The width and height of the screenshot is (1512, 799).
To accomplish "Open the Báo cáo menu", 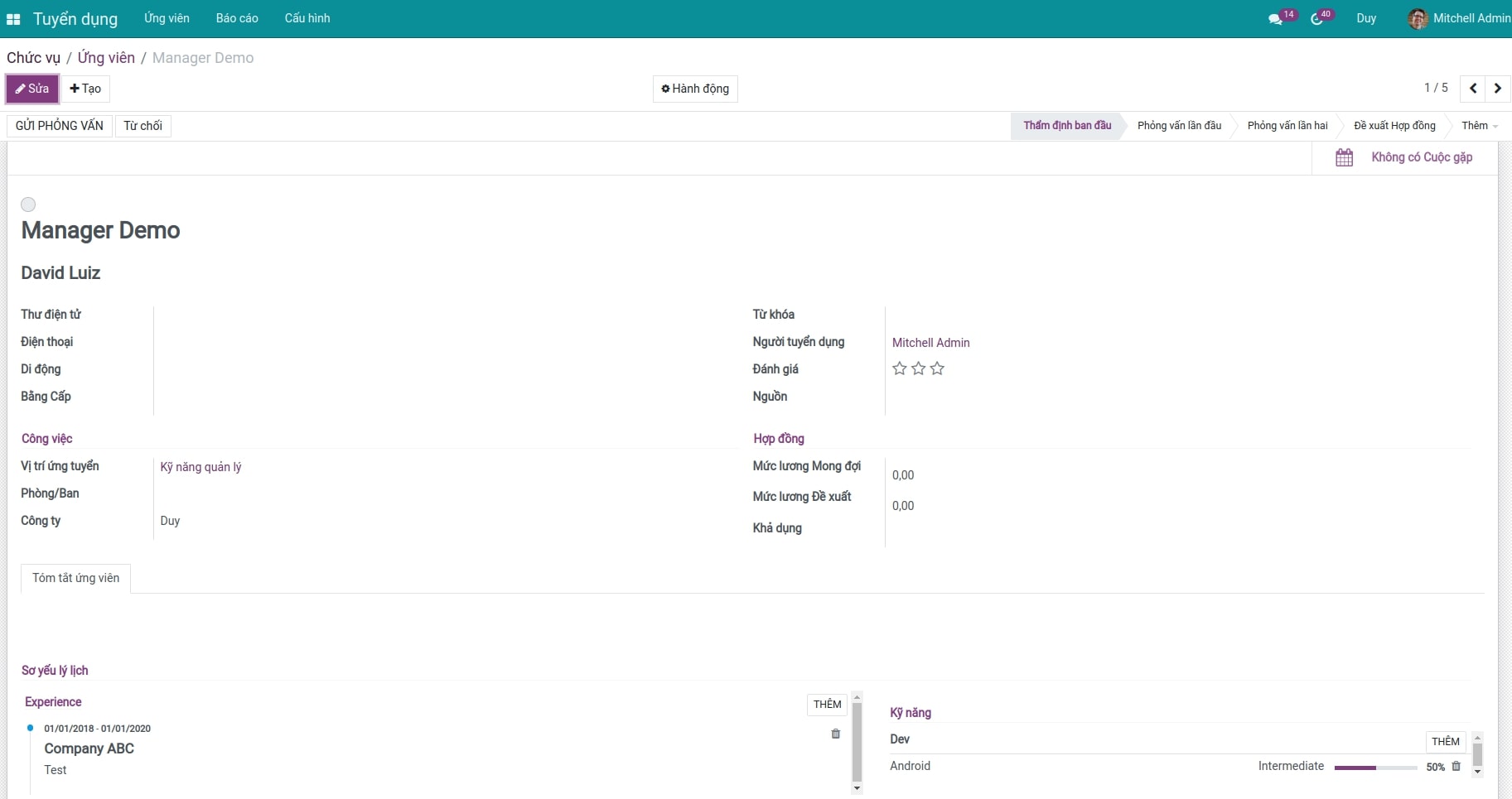I will [237, 18].
